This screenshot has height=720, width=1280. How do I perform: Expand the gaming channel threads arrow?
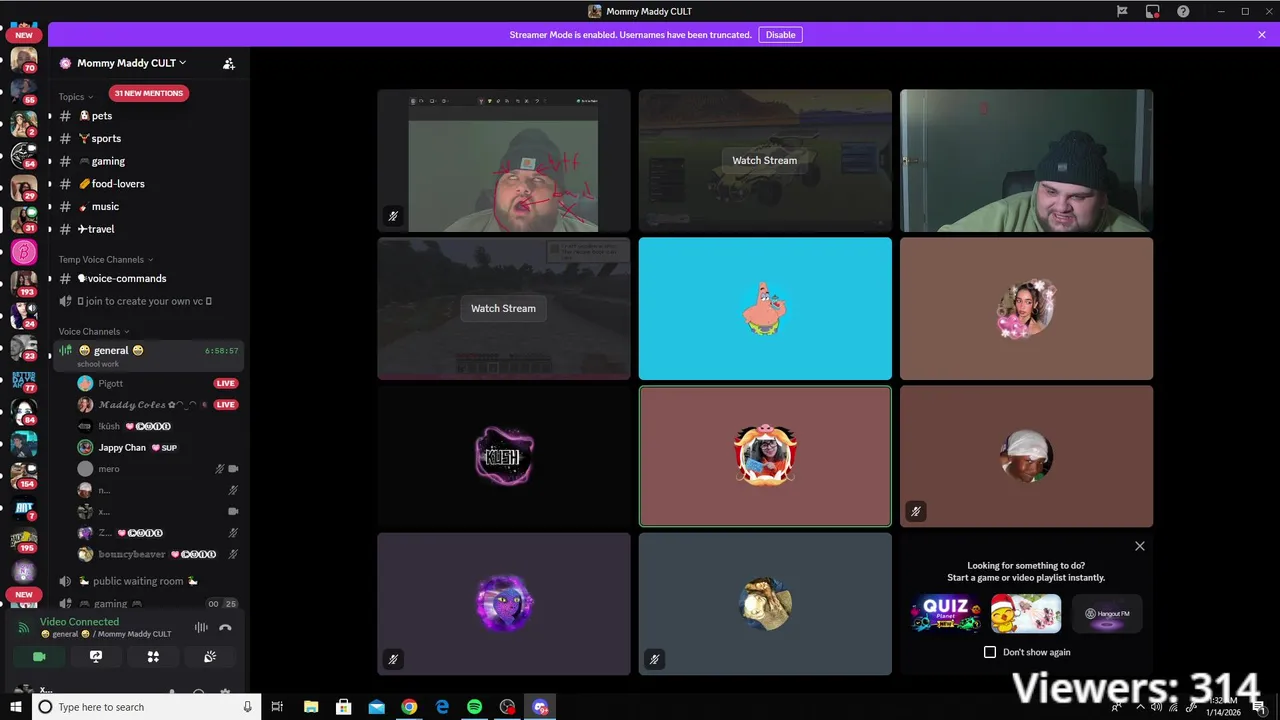pos(50,161)
